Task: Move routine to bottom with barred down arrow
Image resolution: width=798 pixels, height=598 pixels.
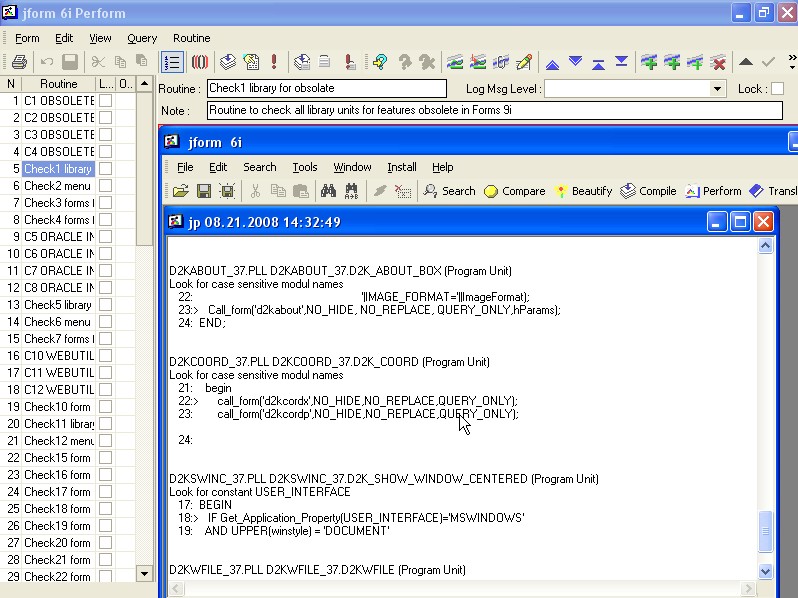Action: click(x=621, y=62)
